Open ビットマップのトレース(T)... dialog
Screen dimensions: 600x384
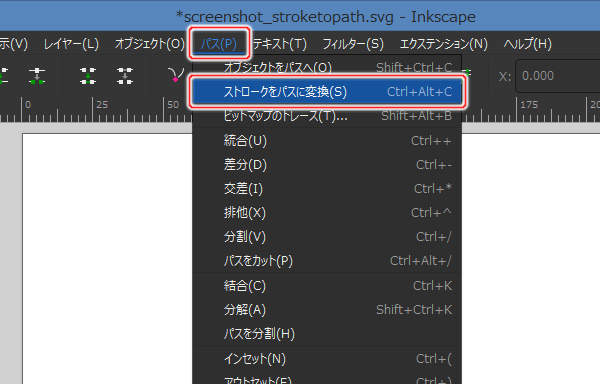[327, 116]
